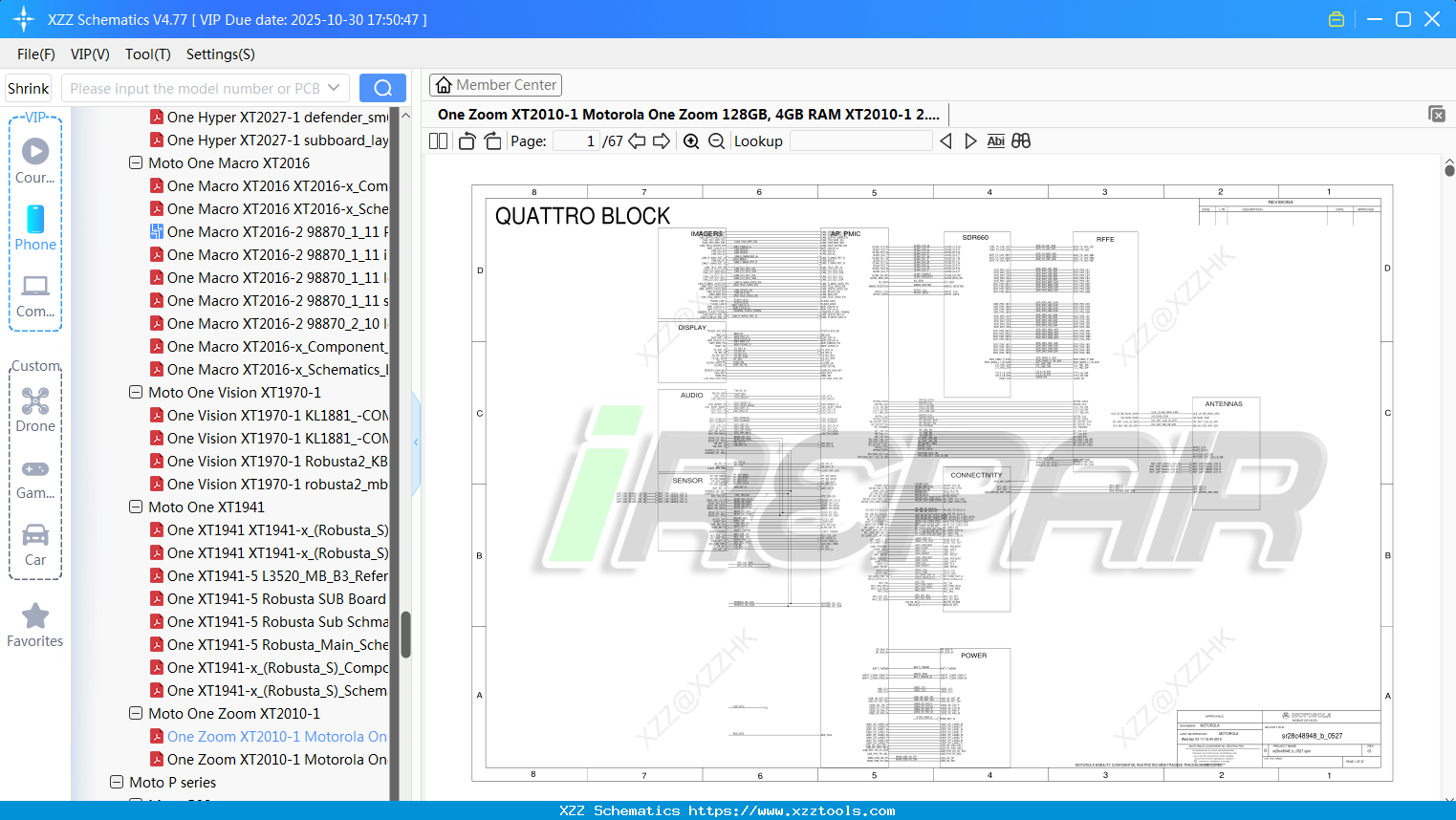Image resolution: width=1456 pixels, height=820 pixels.
Task: Click the tree scrollbar up arrow
Action: [405, 116]
